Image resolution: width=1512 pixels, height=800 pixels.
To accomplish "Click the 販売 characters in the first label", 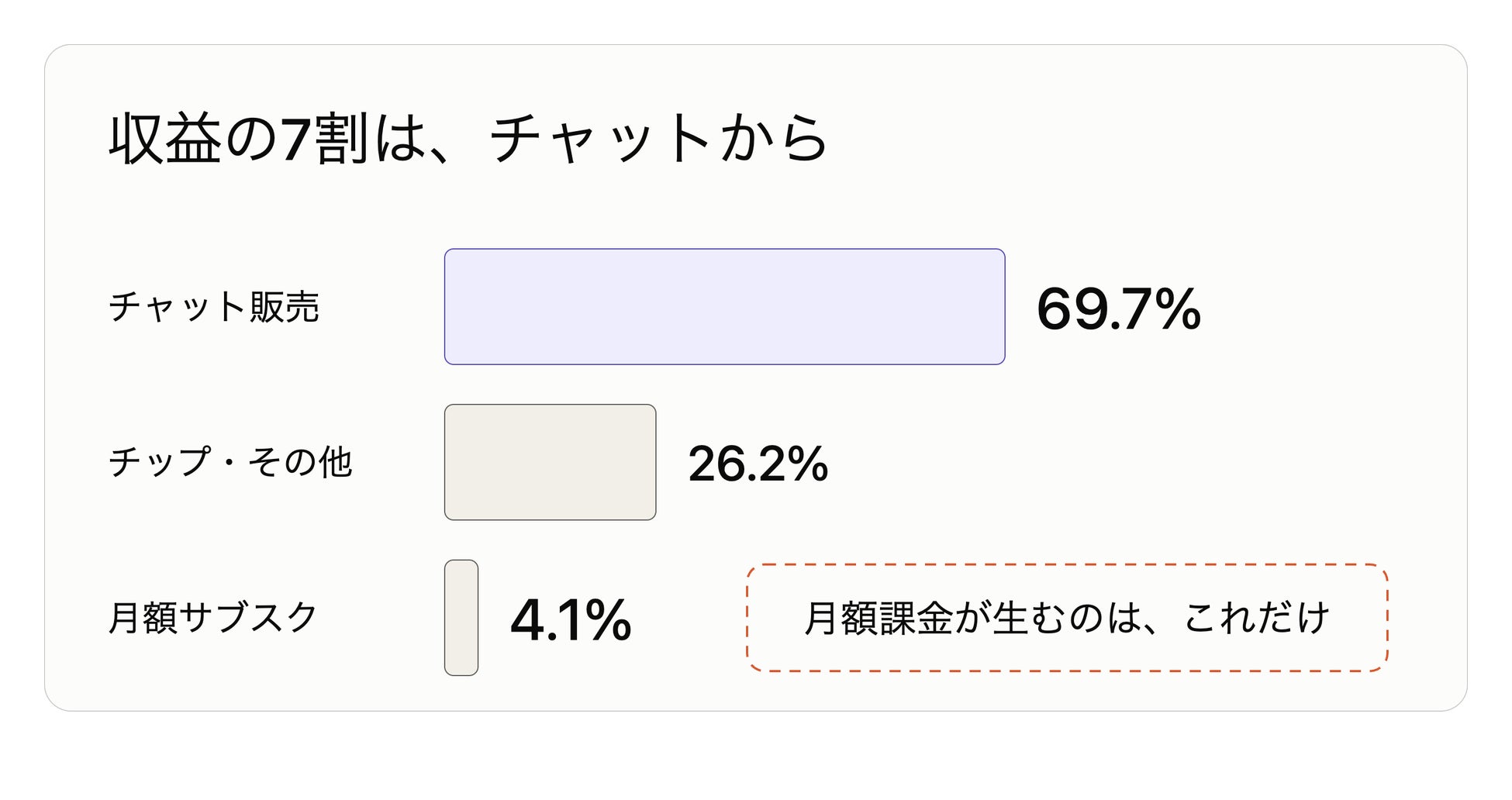I will 285,307.
